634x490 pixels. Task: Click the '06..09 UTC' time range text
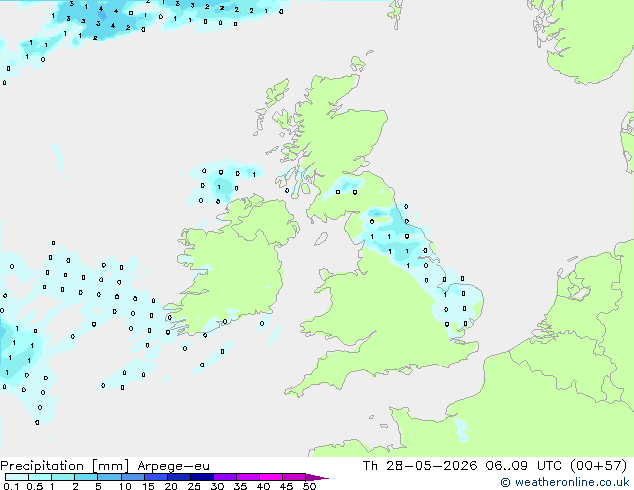[x=524, y=466]
